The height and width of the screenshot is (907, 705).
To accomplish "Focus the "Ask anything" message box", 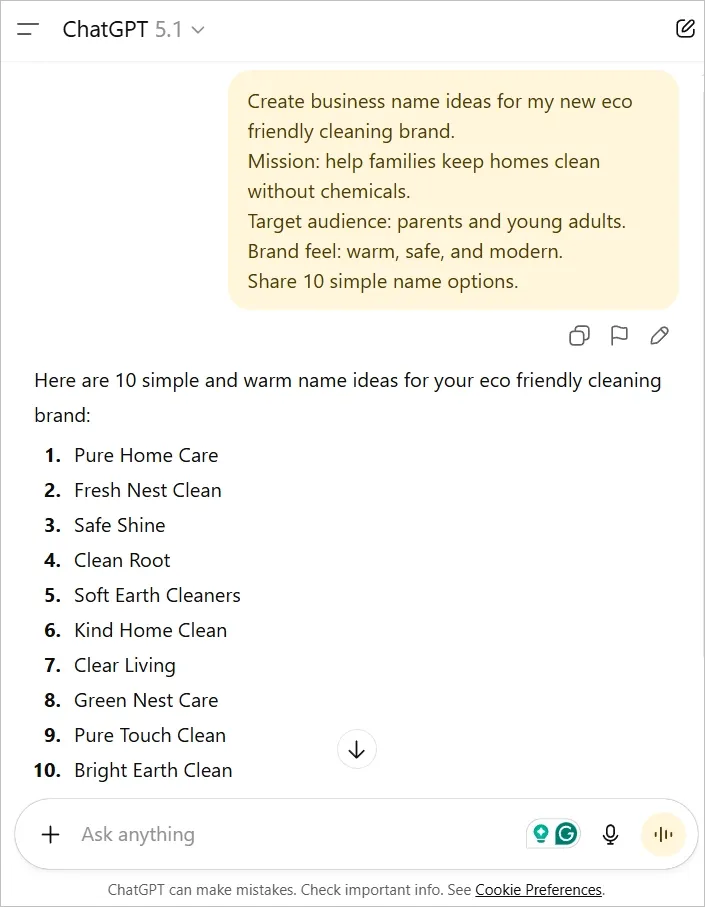I will [x=290, y=834].
